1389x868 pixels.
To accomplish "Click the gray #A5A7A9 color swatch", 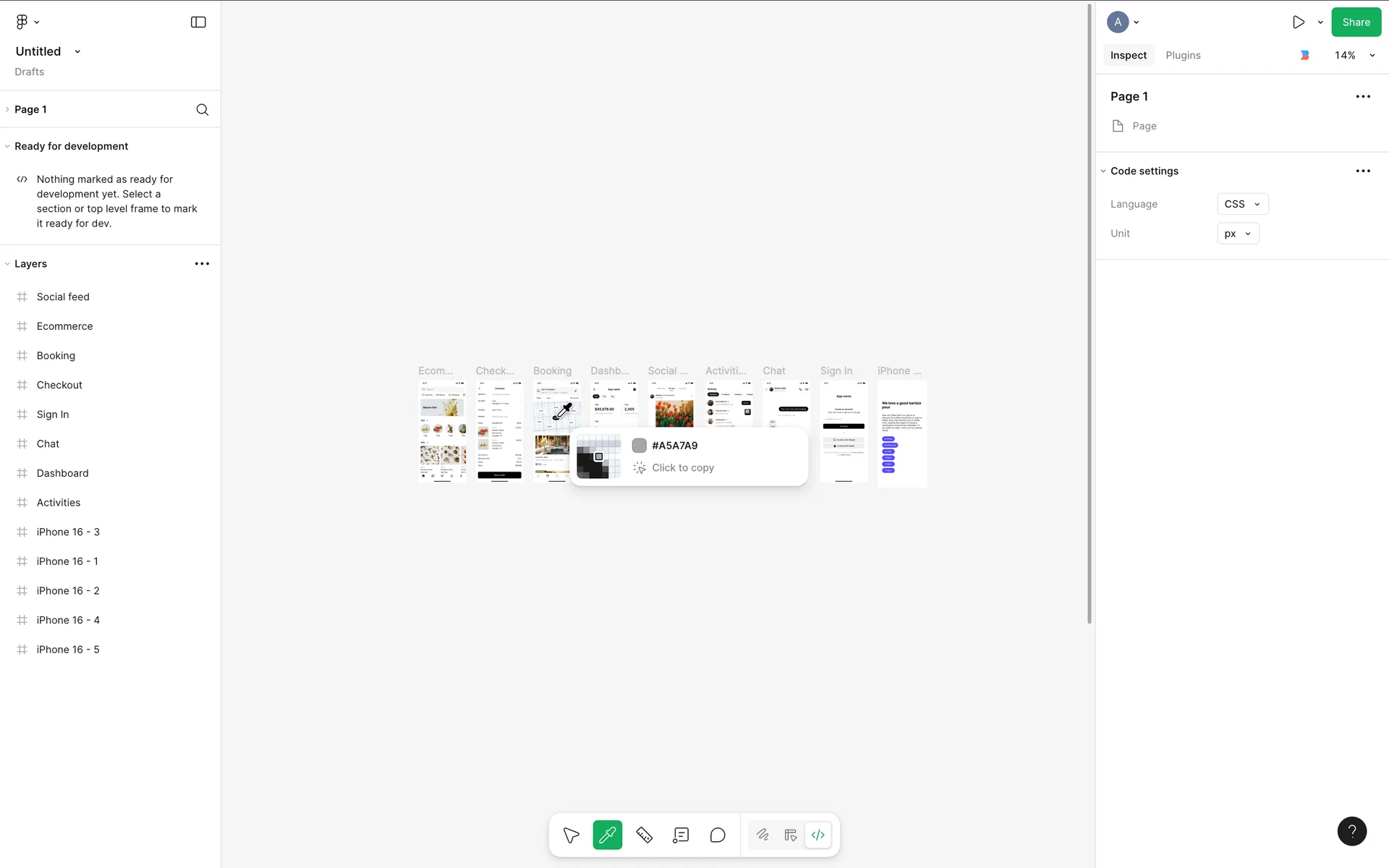I will (639, 446).
